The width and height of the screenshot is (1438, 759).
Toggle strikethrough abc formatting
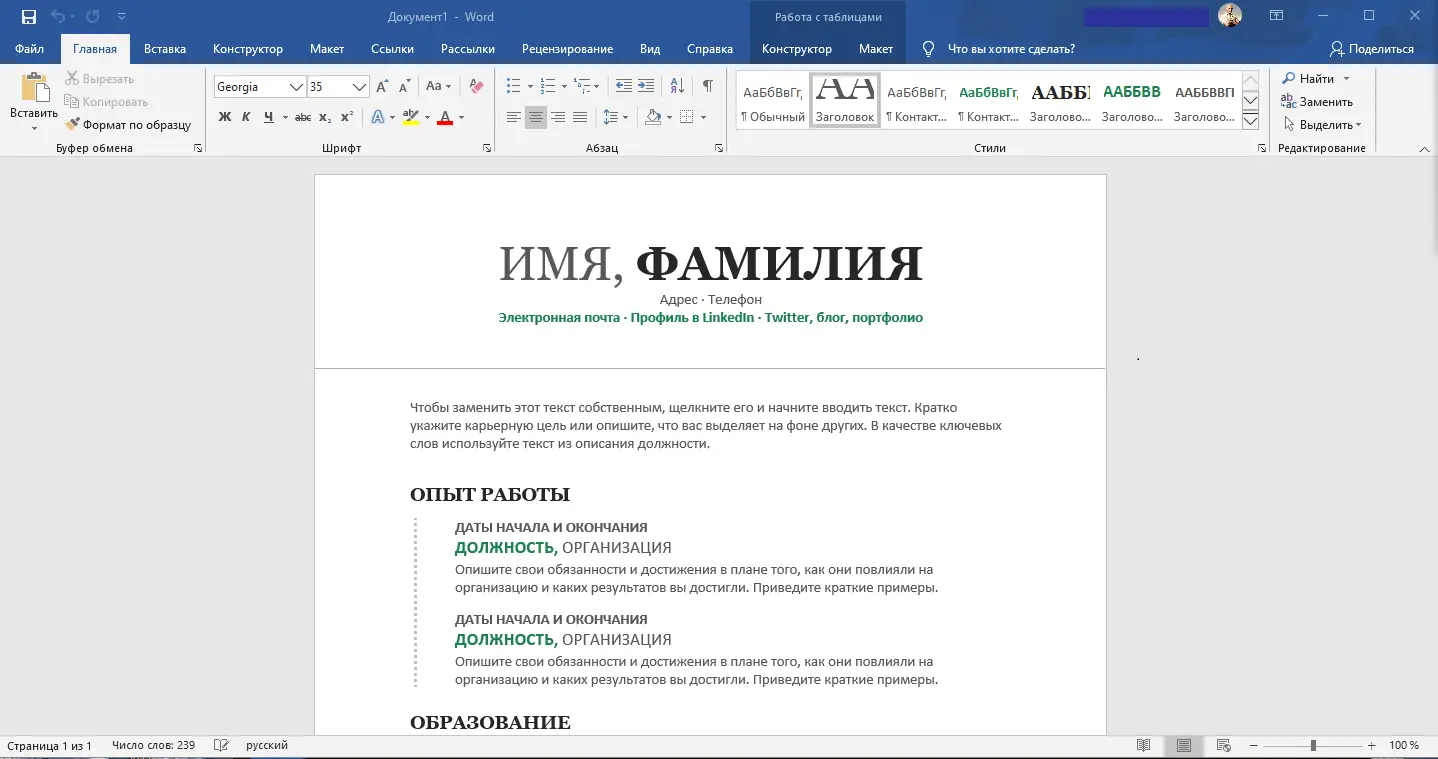click(x=303, y=117)
